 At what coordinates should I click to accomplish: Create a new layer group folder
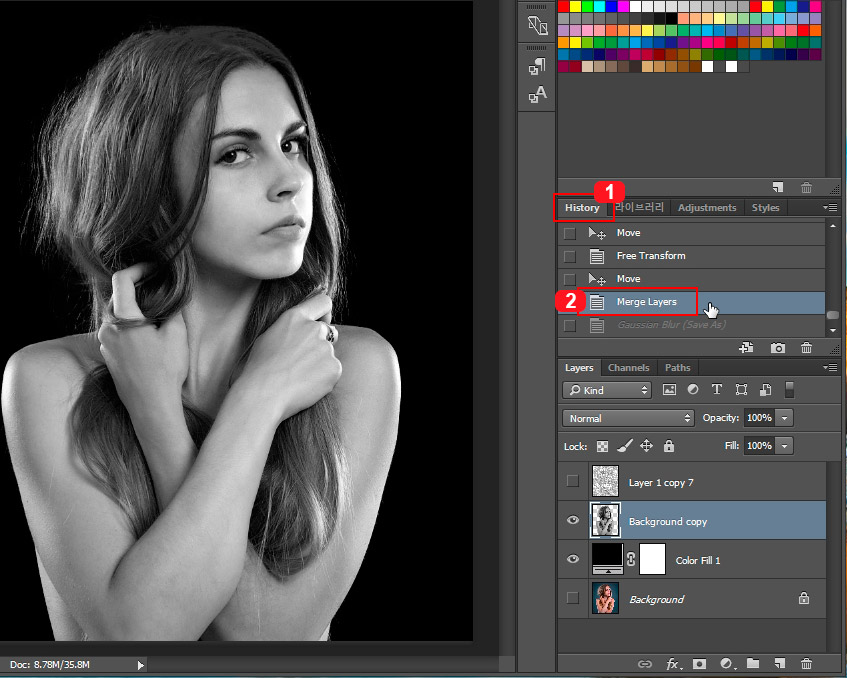pyautogui.click(x=753, y=663)
